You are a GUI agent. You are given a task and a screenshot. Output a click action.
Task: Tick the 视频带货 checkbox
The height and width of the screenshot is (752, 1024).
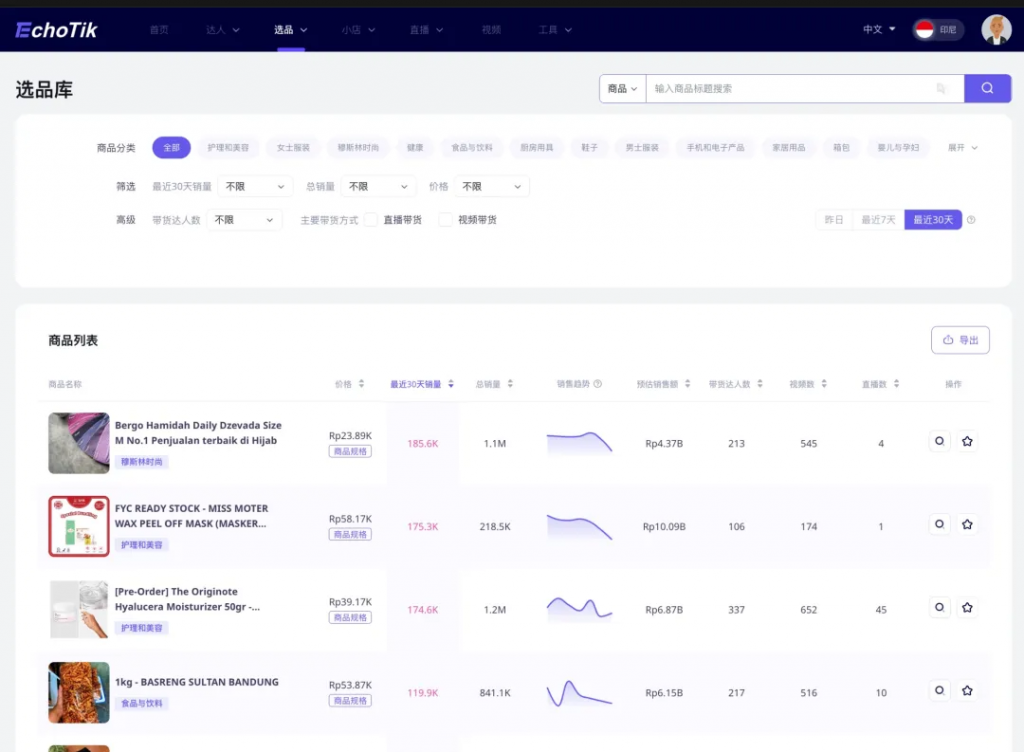click(445, 220)
